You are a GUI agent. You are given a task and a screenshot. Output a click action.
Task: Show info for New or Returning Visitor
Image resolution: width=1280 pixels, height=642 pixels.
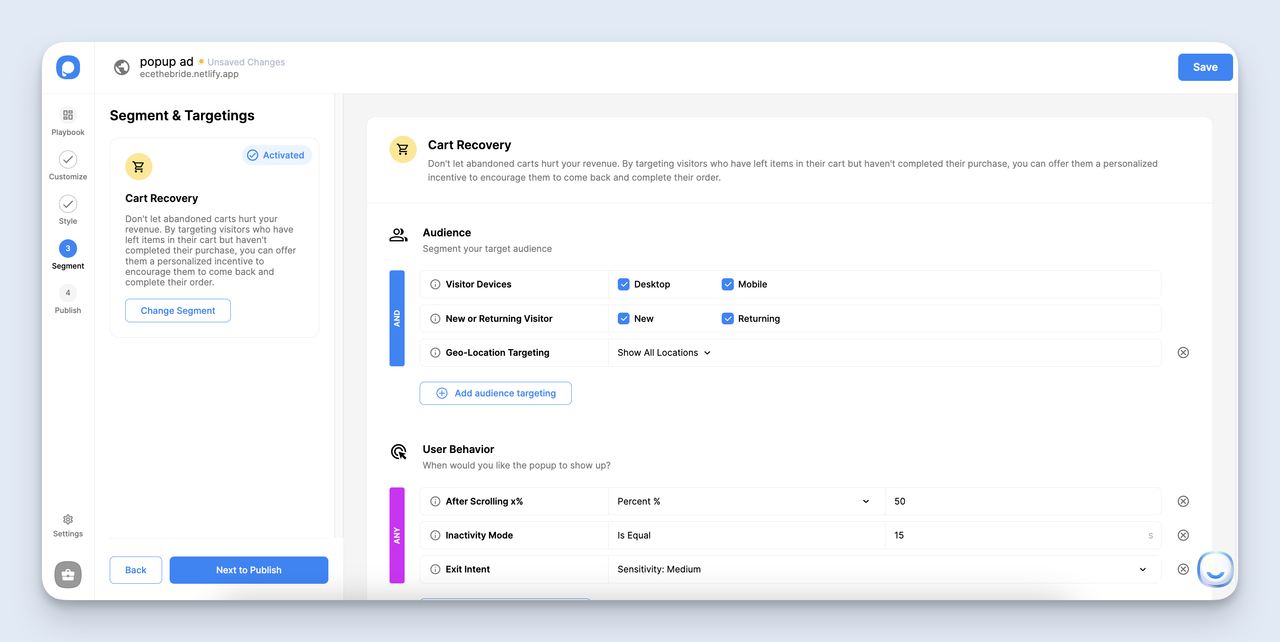435,319
